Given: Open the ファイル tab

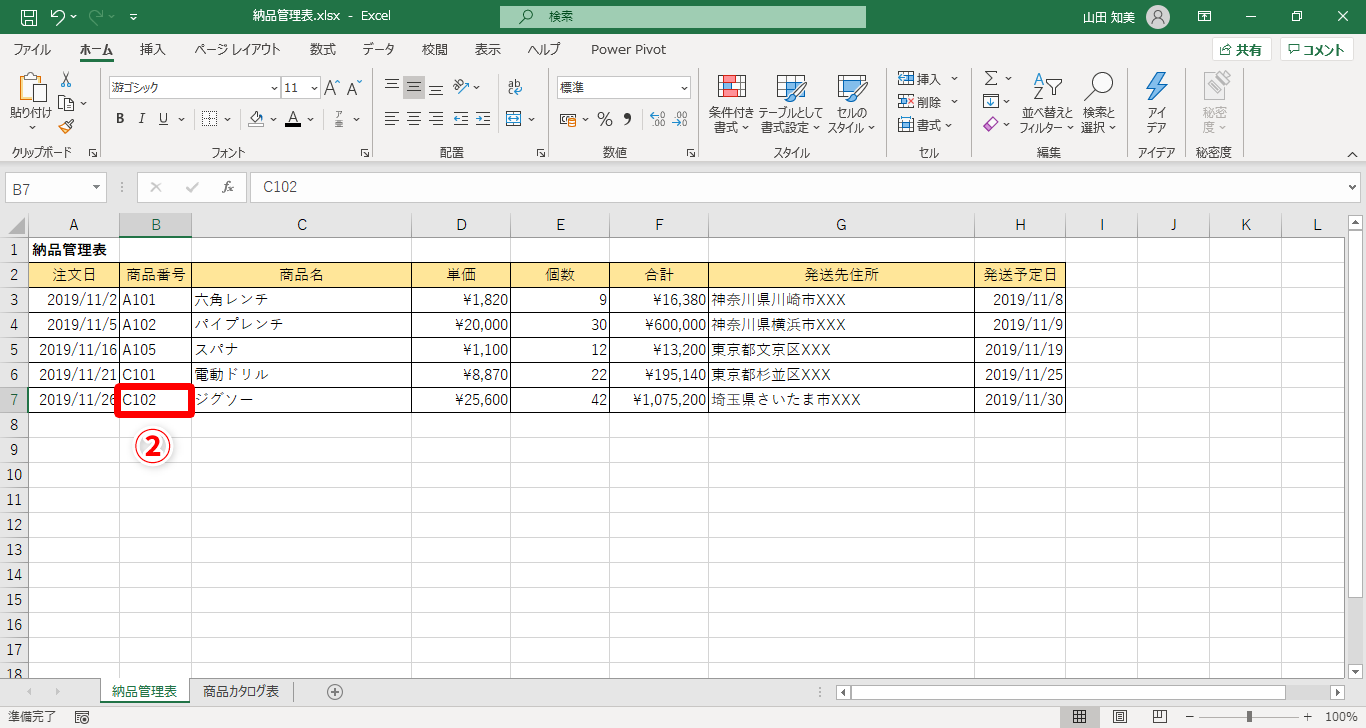Looking at the screenshot, I should [x=32, y=49].
